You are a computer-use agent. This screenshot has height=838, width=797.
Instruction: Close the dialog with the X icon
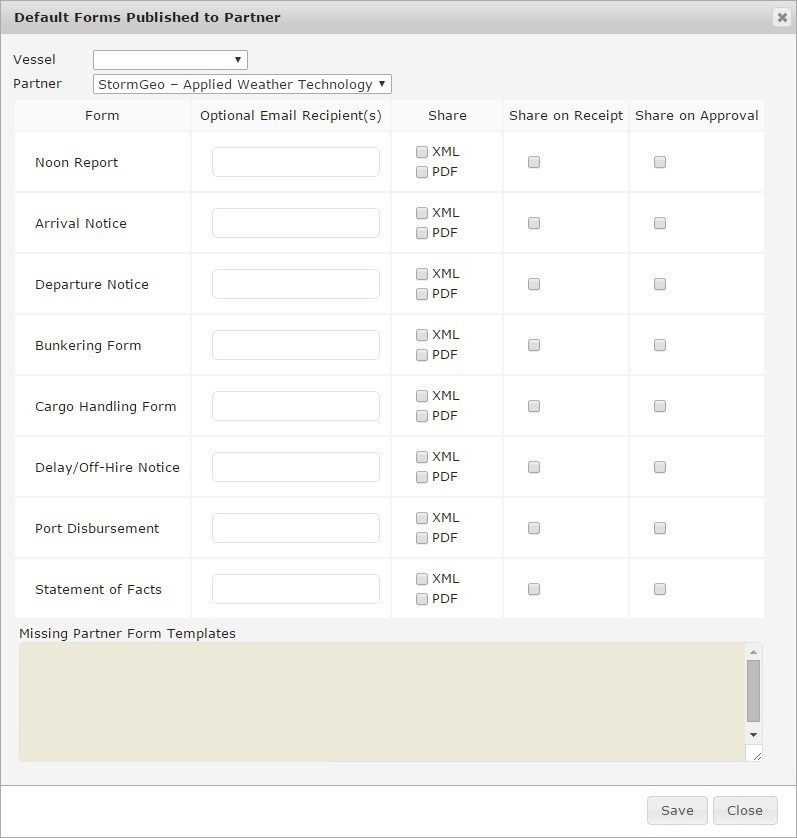click(781, 17)
